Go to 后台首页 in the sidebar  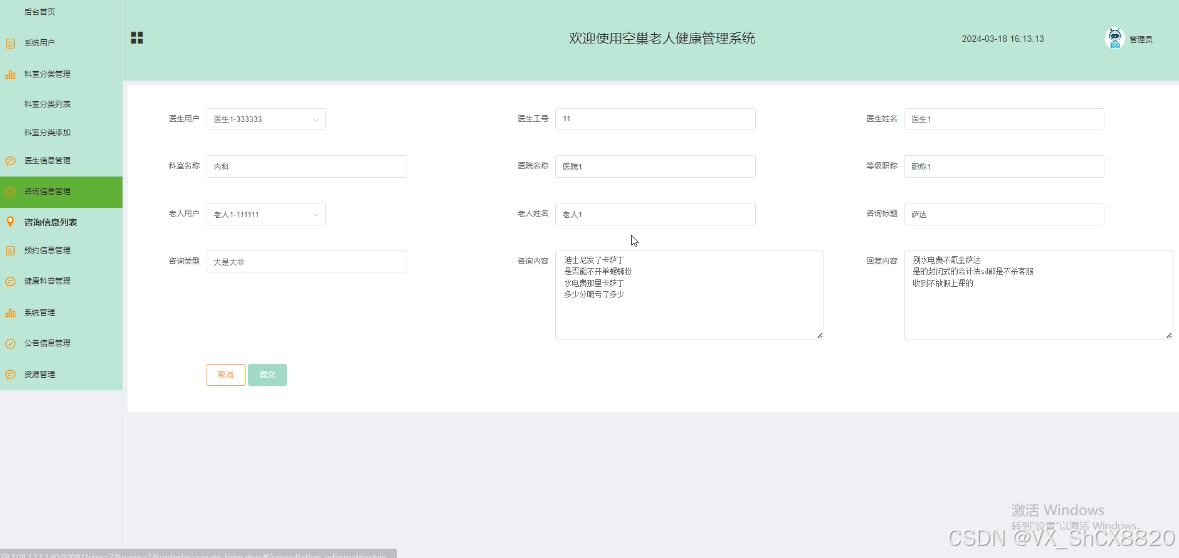click(40, 12)
